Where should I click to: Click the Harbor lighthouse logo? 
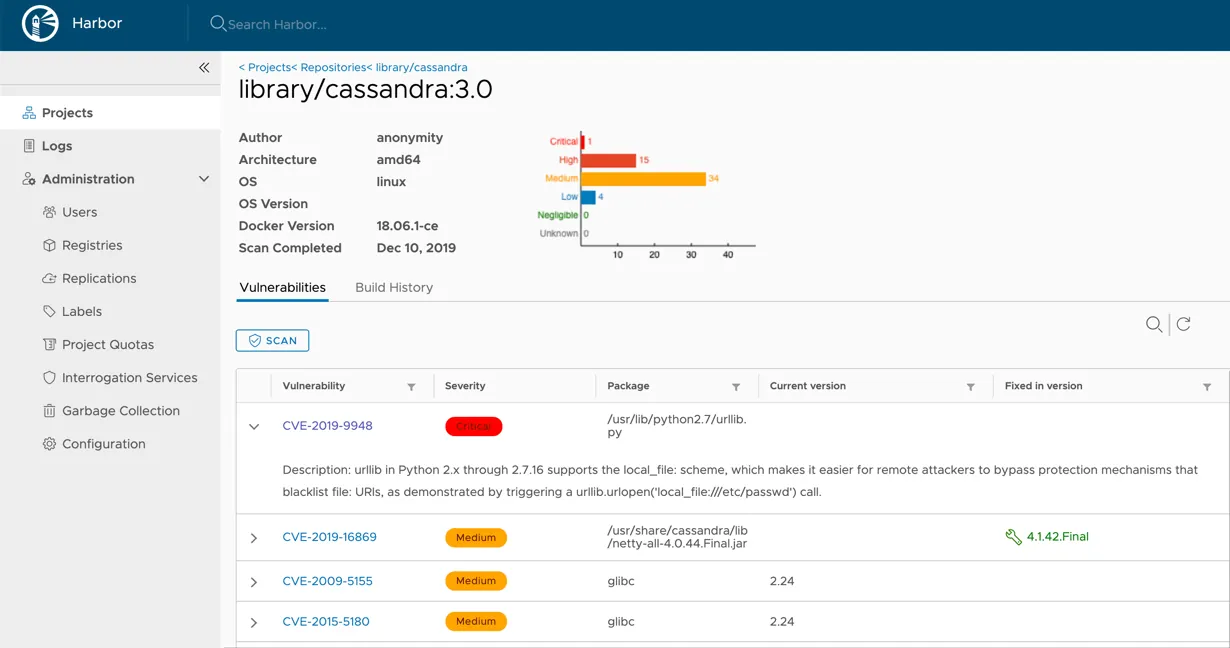(x=40, y=23)
